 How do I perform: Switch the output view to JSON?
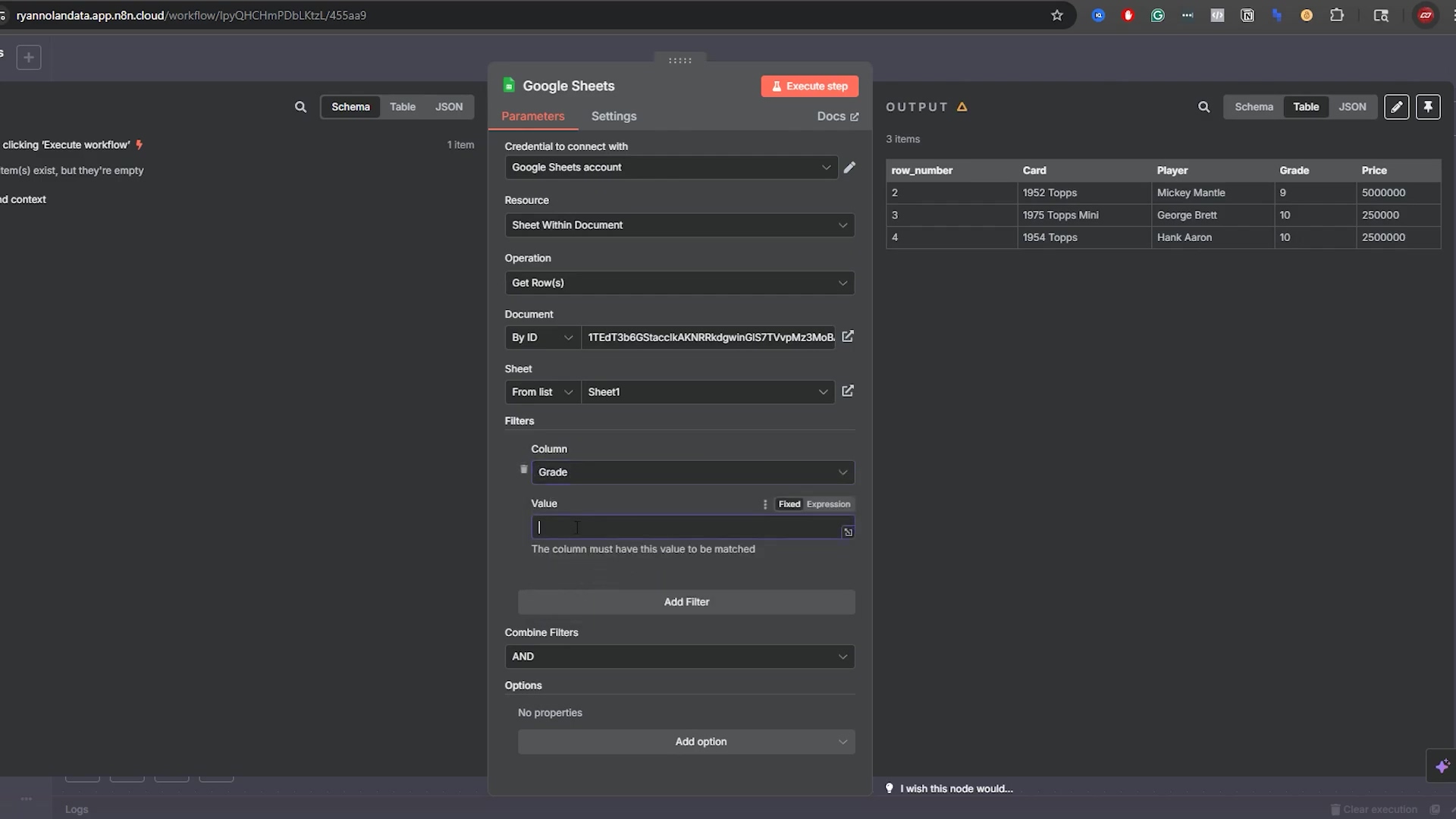click(x=1351, y=107)
